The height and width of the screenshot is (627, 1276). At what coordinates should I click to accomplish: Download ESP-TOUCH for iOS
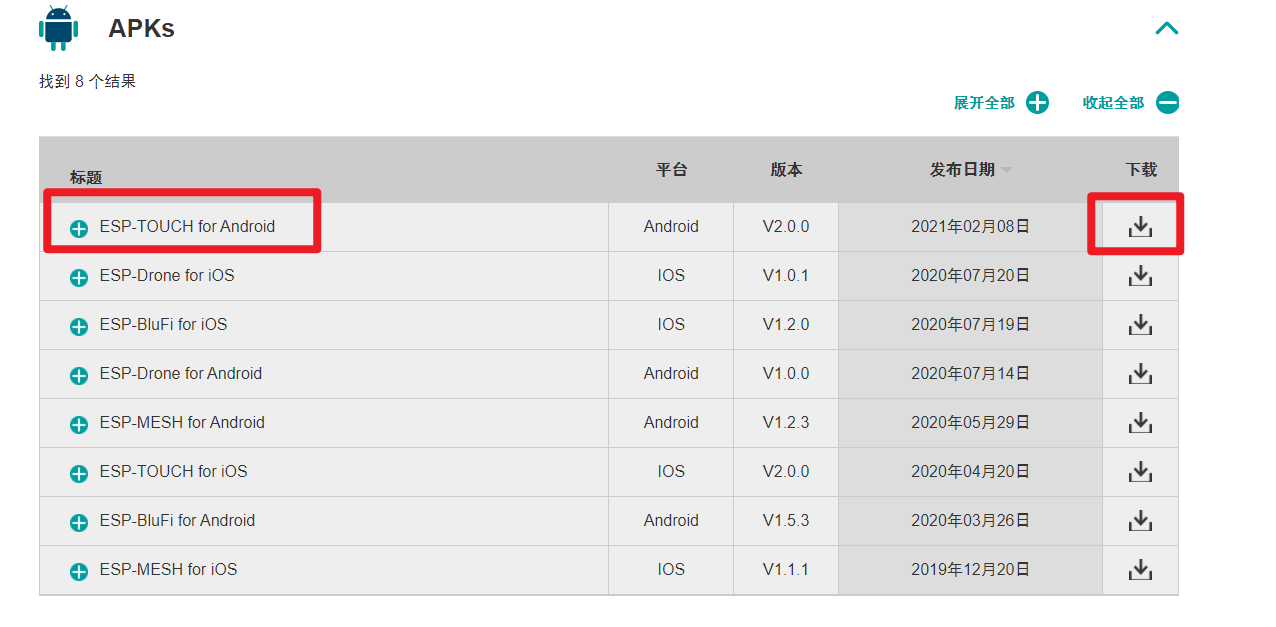tap(1140, 471)
